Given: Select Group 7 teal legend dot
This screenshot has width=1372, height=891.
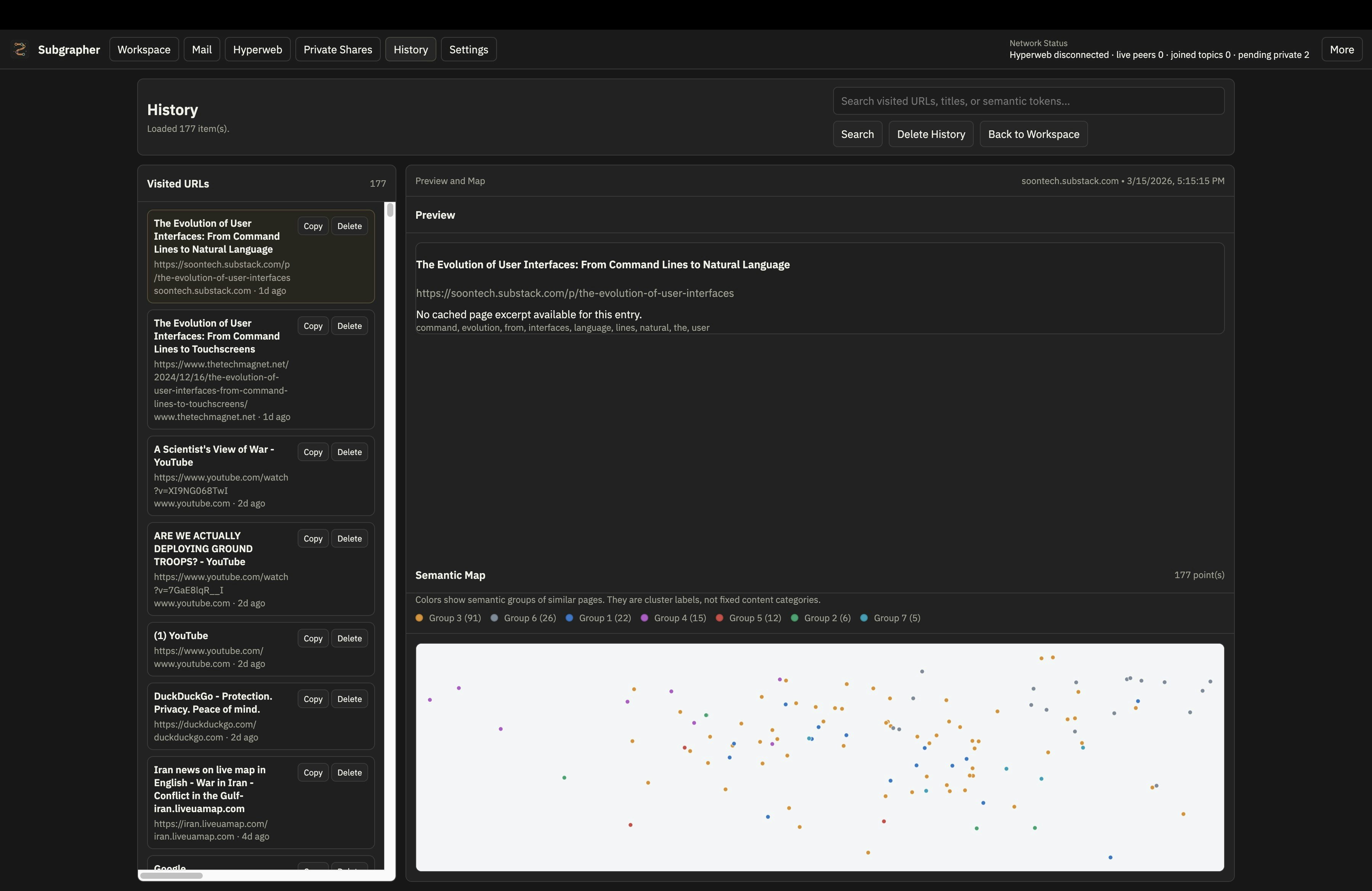Looking at the screenshot, I should pos(864,618).
